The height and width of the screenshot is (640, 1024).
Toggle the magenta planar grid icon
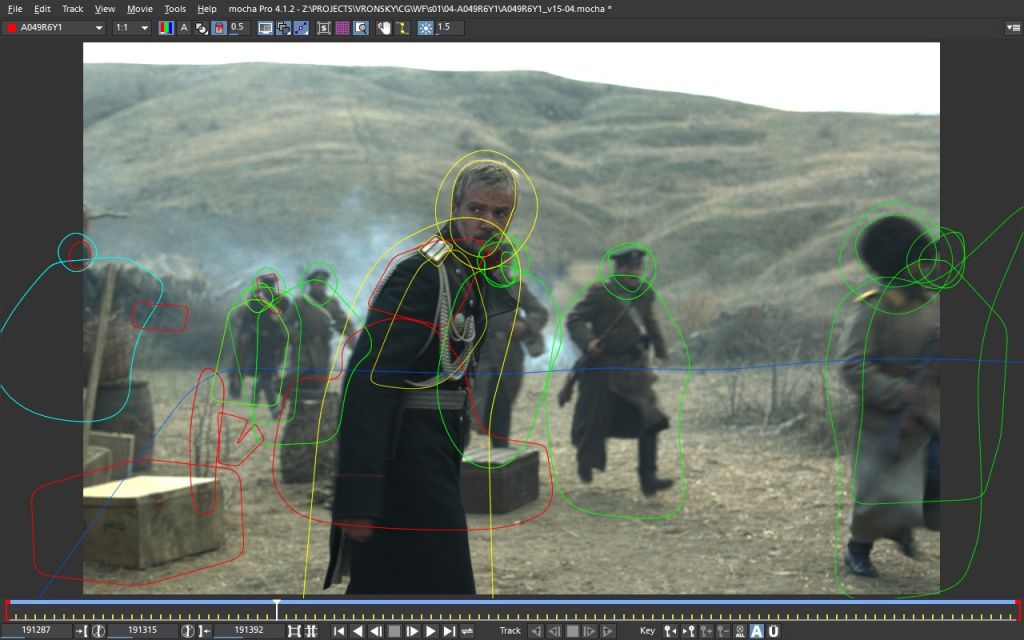tap(342, 28)
